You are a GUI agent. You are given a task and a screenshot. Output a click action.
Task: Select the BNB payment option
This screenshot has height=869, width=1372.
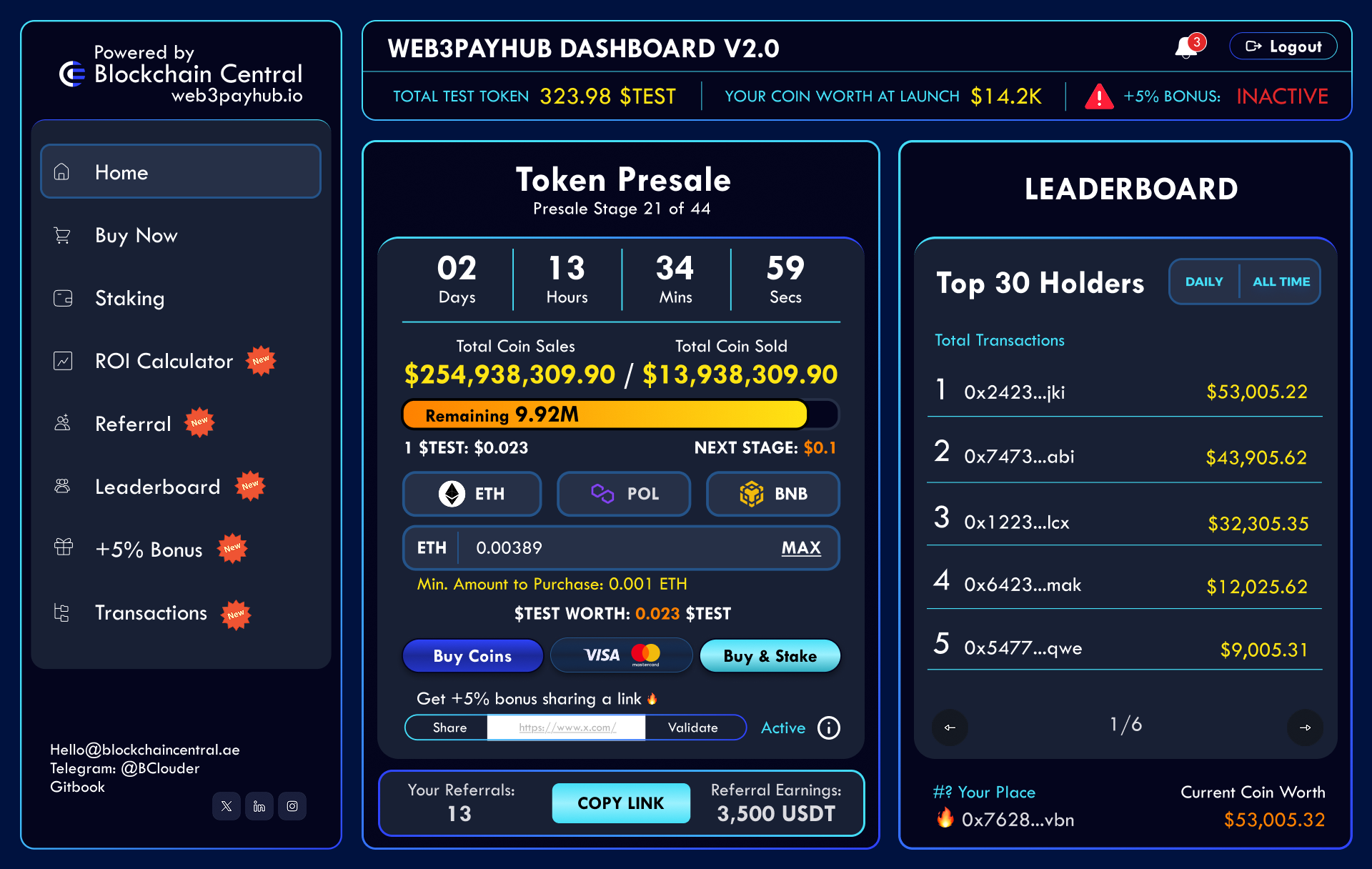pyautogui.click(x=772, y=494)
